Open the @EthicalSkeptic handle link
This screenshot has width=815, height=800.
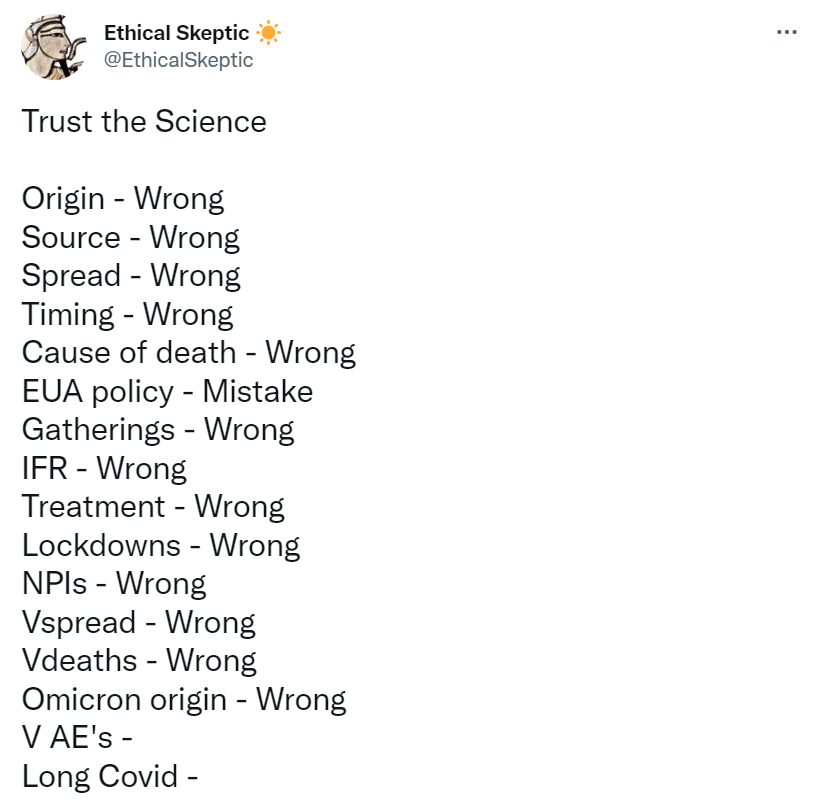pos(179,60)
